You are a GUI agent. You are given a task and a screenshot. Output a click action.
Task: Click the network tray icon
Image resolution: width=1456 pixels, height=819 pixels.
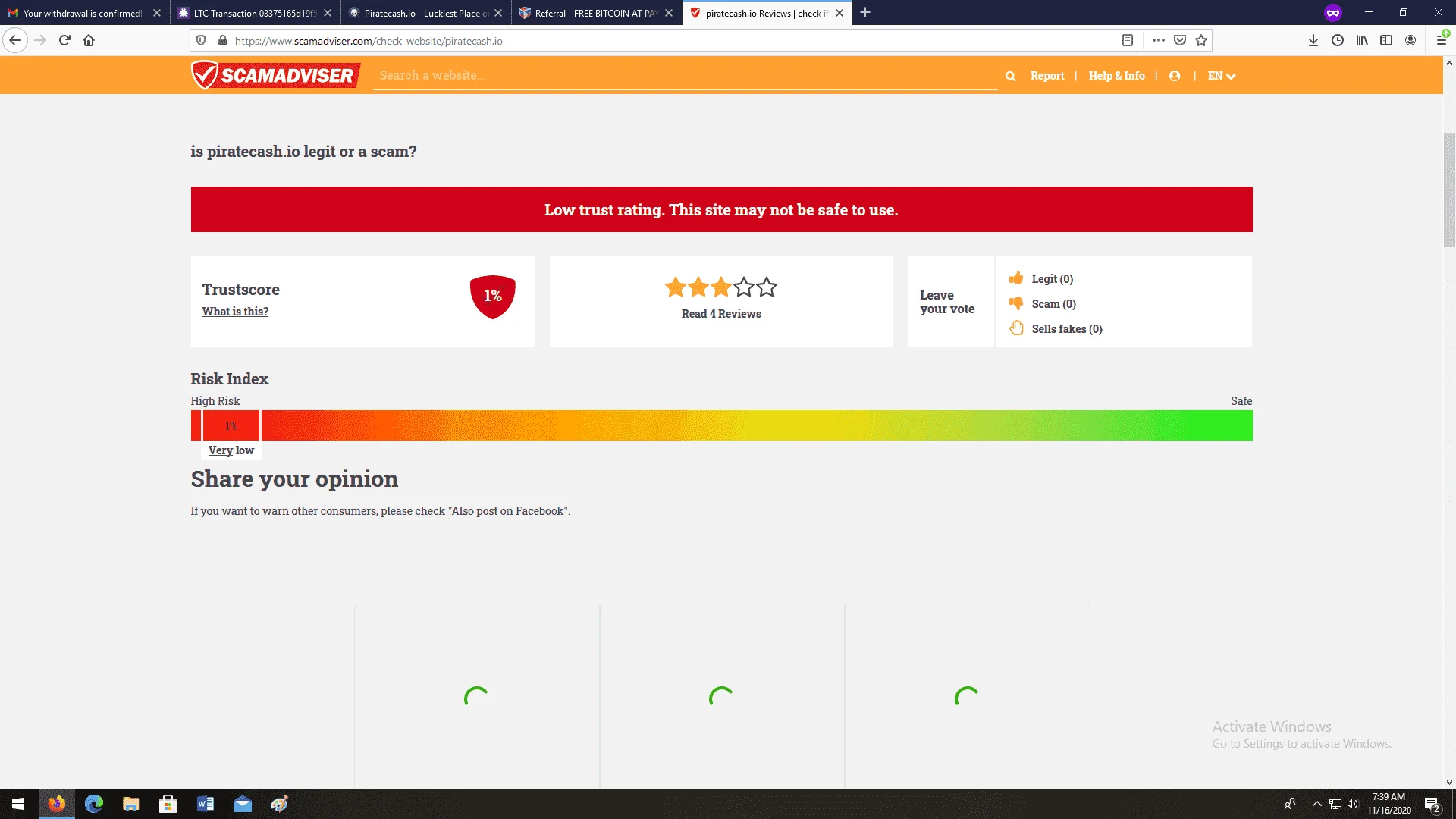pyautogui.click(x=1335, y=804)
